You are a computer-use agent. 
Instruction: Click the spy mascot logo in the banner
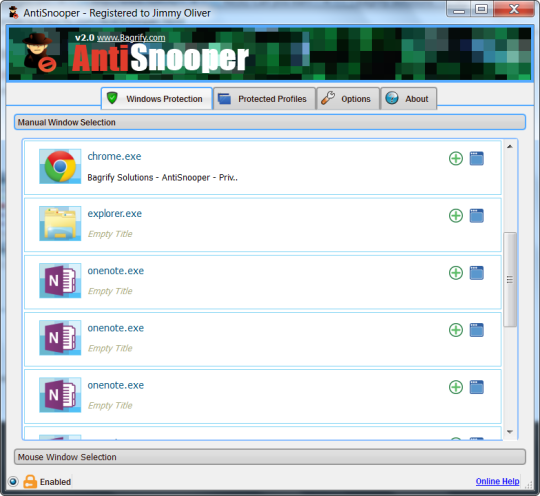[x=39, y=52]
